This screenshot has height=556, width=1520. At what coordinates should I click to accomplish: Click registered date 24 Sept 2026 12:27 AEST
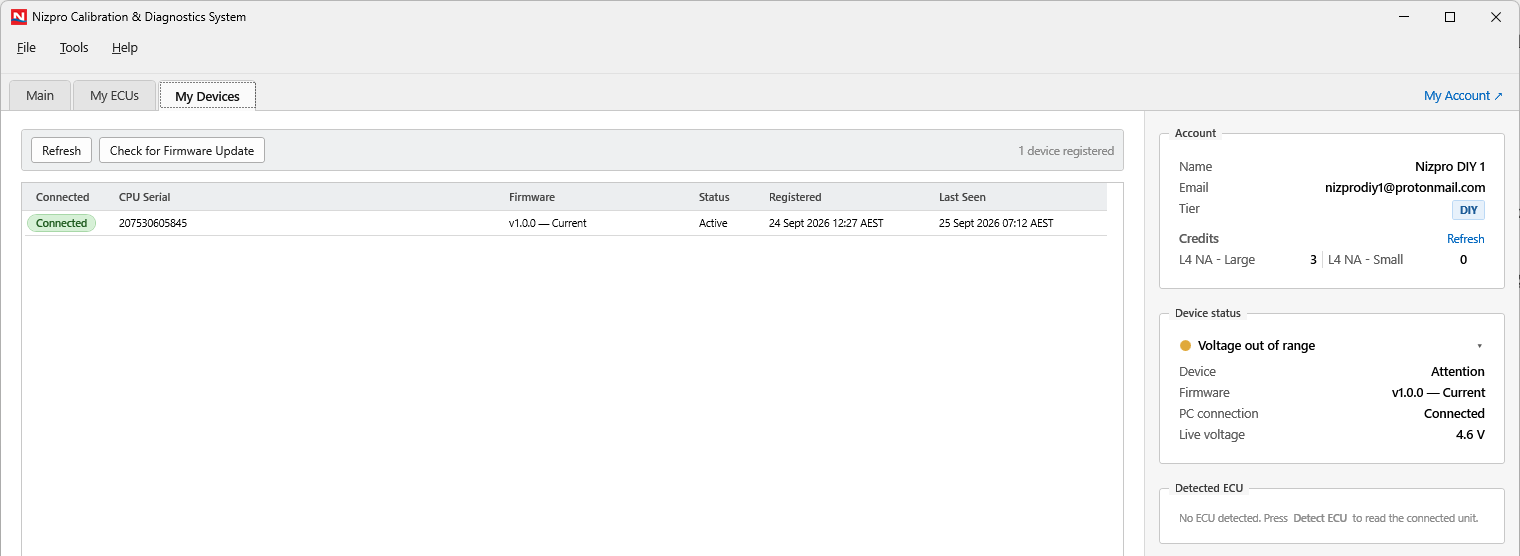[x=826, y=224]
